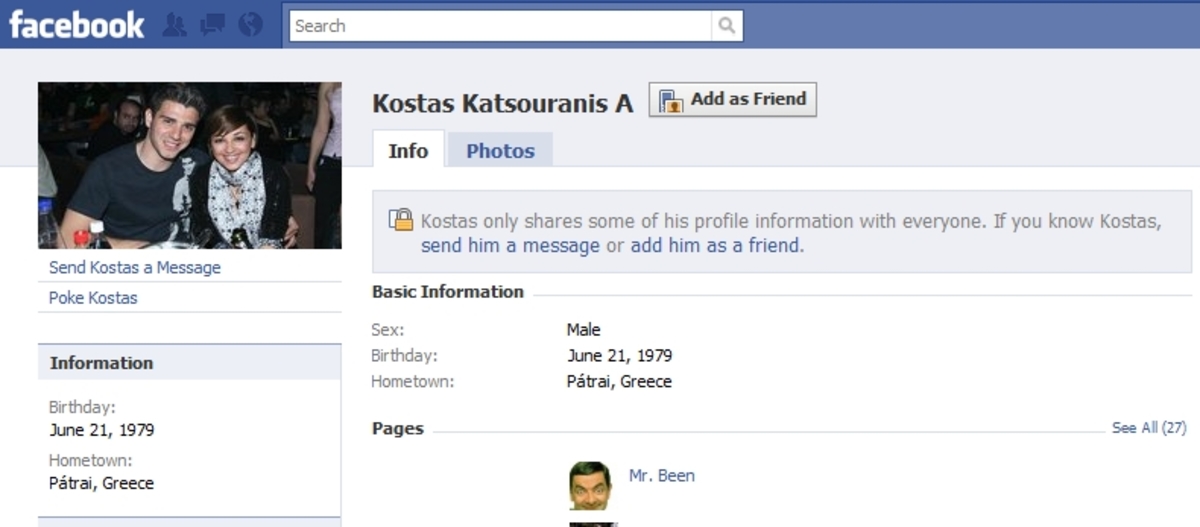Click the Information sidebar header
The height and width of the screenshot is (527, 1200).
[102, 363]
